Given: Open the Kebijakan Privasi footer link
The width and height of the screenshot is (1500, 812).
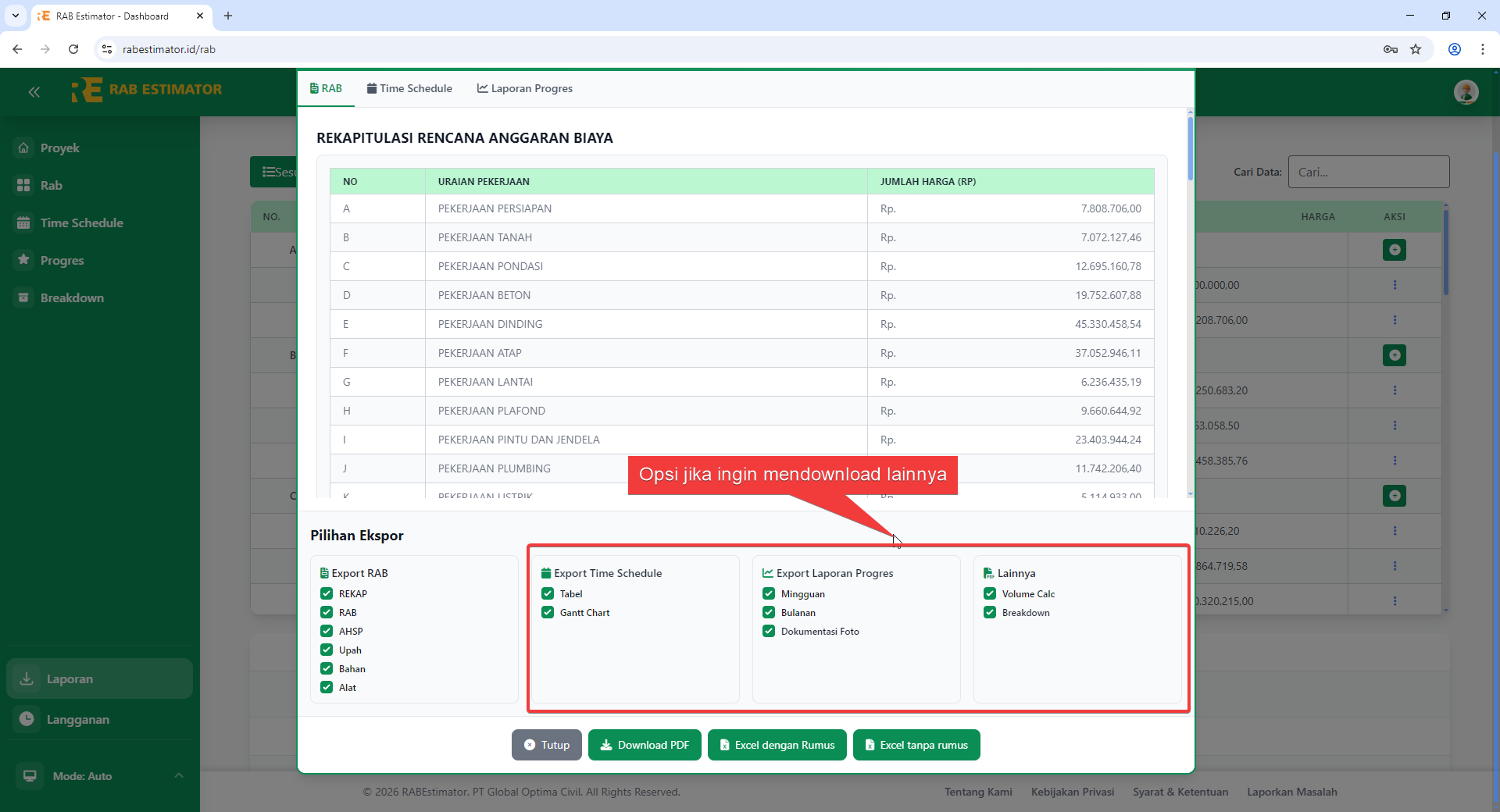Looking at the screenshot, I should (1072, 792).
